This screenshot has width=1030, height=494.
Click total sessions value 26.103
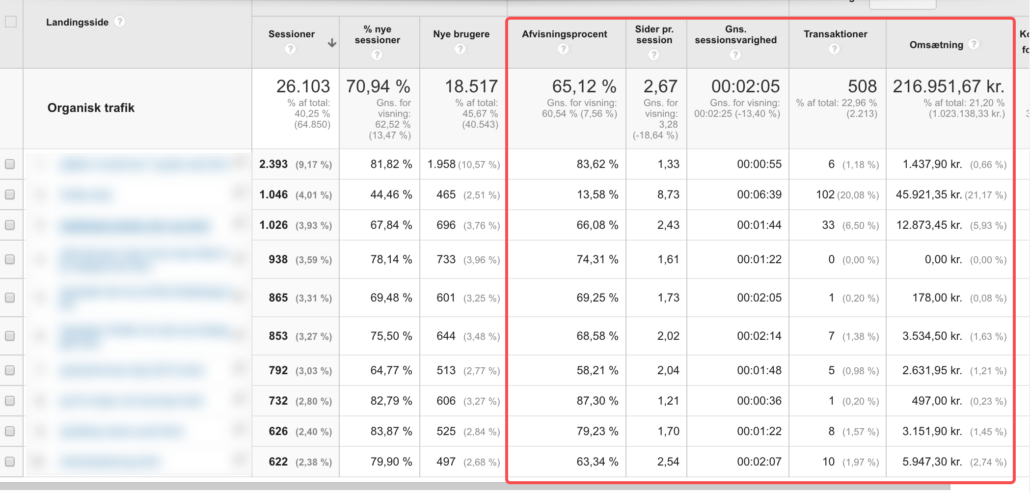coord(305,87)
